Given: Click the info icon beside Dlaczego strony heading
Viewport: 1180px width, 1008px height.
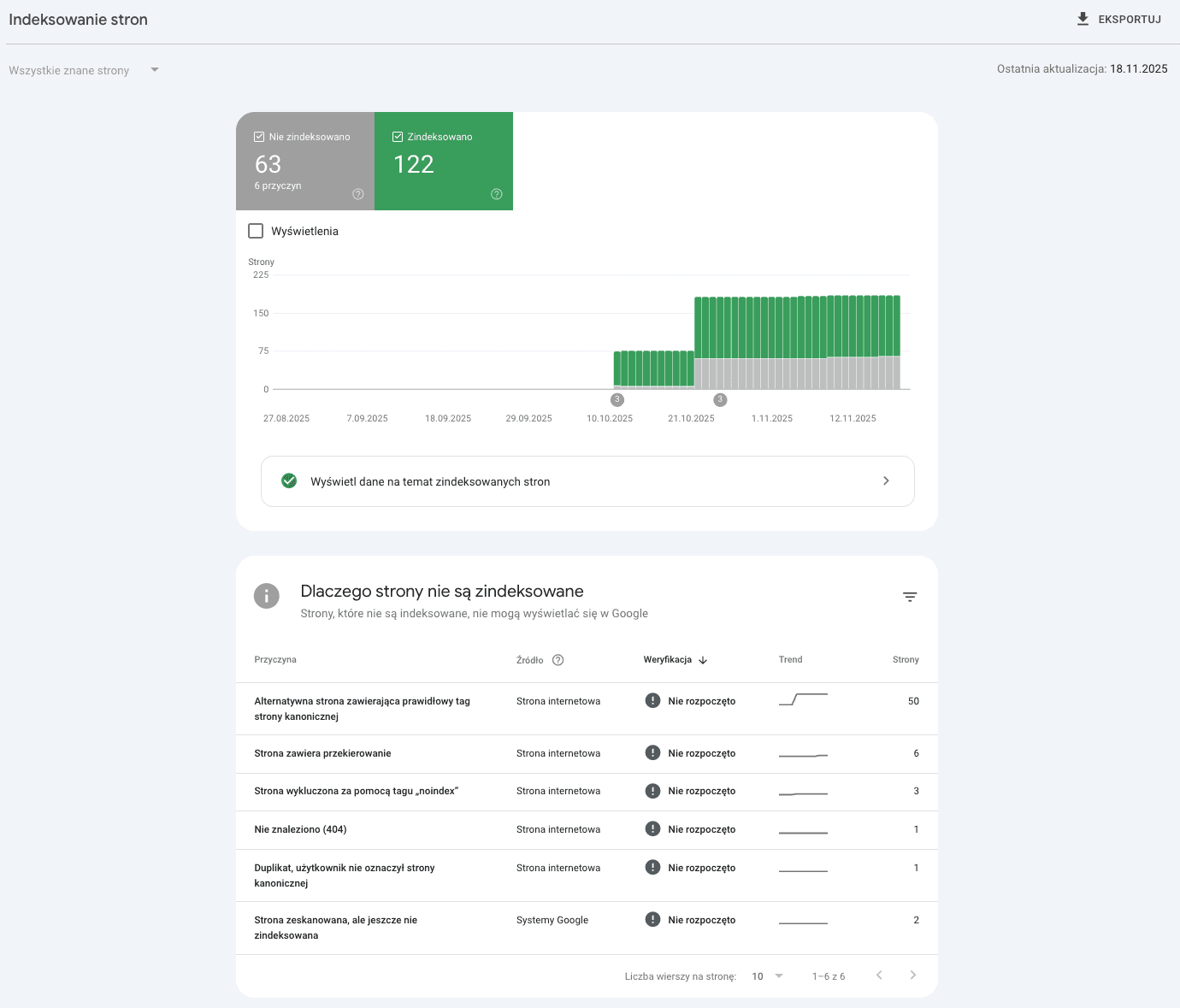Looking at the screenshot, I should coord(267,596).
